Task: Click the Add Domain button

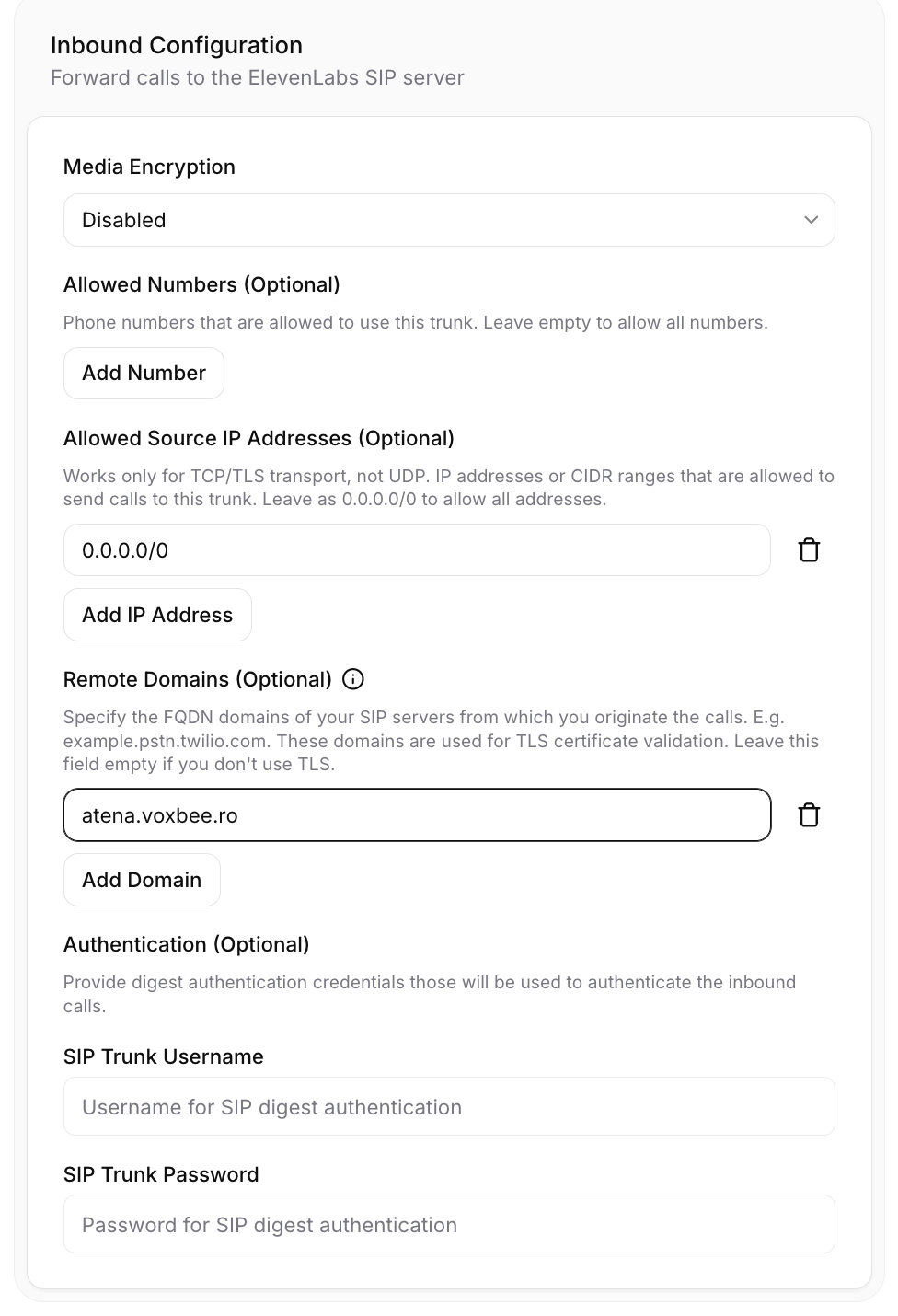Action: tap(142, 880)
